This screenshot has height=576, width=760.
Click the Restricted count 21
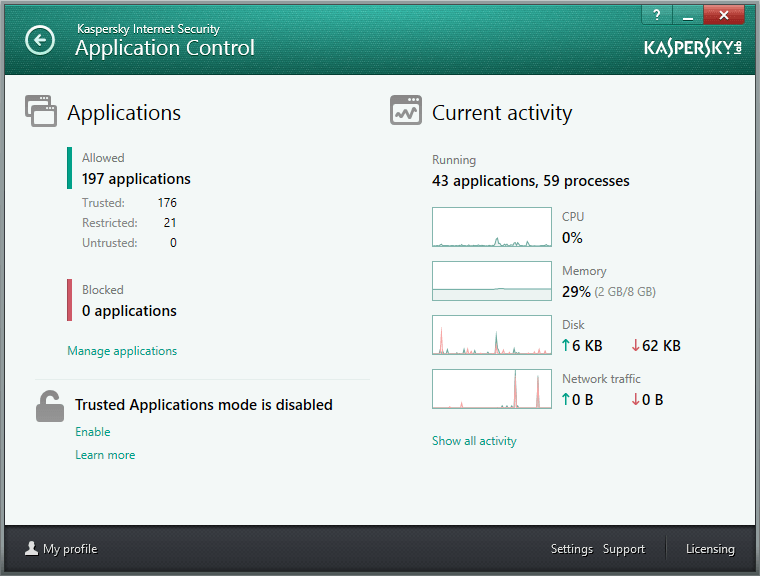click(170, 223)
